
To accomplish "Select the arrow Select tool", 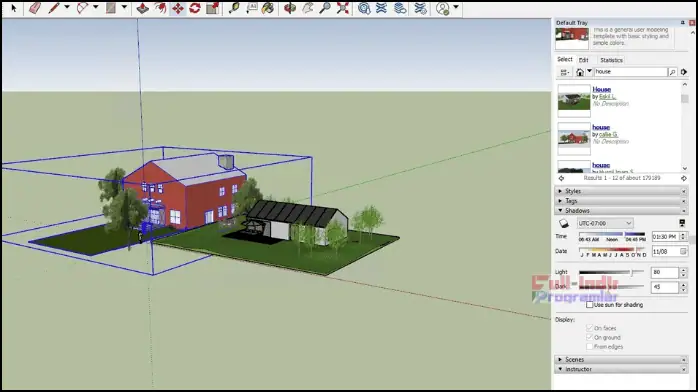I will (13, 8).
